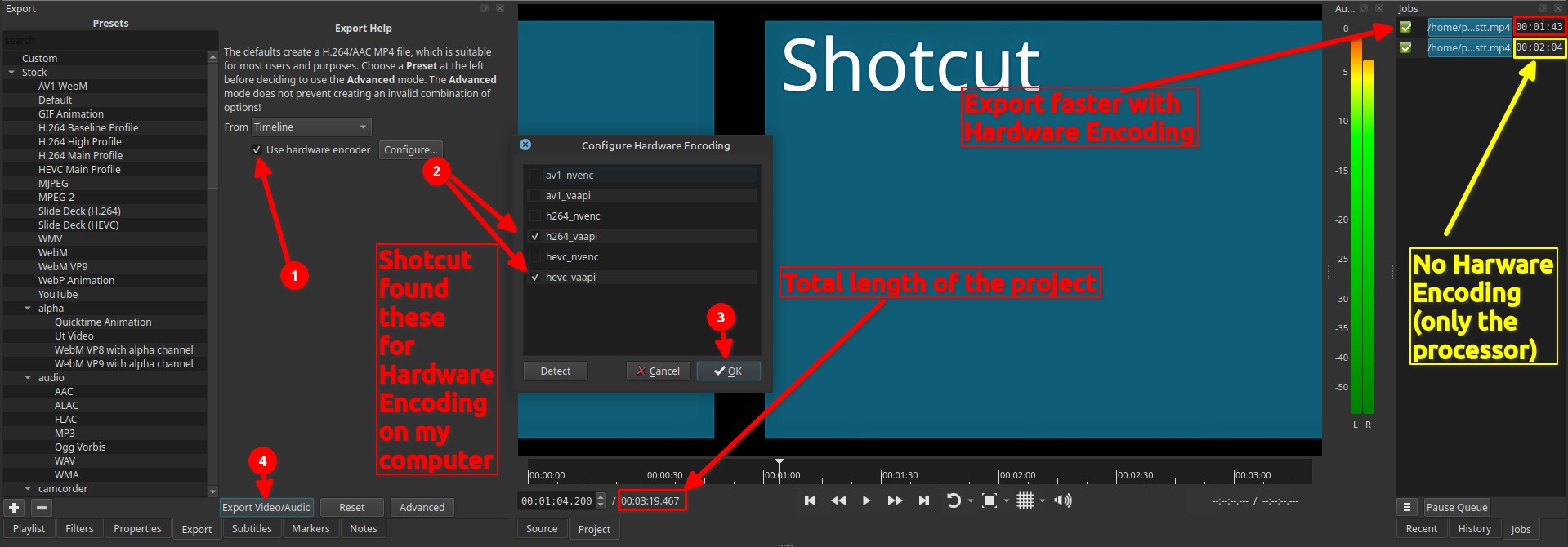This screenshot has height=547, width=1568.
Task: Click the grid display icon
Action: pyautogui.click(x=1025, y=500)
